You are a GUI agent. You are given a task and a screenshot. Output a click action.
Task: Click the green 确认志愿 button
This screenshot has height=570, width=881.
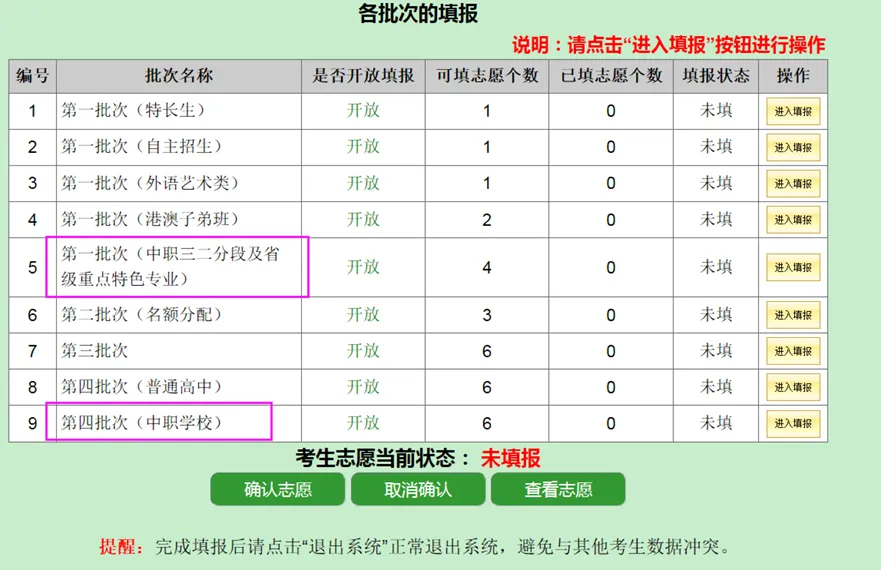click(278, 489)
